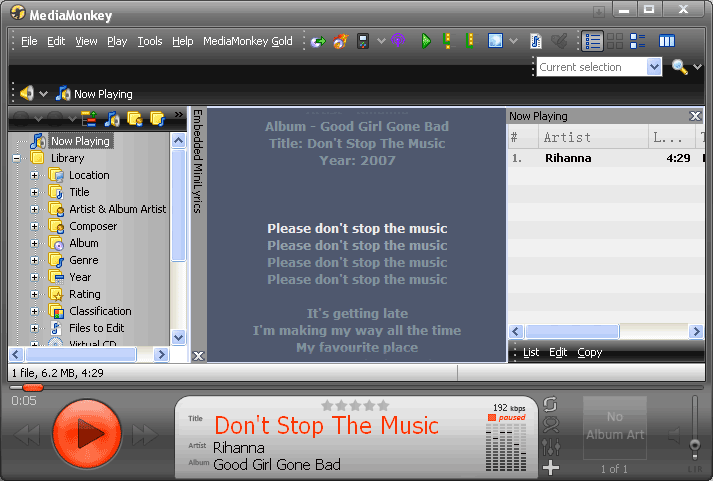
Task: Select the Rating tree item
Action: (x=85, y=294)
